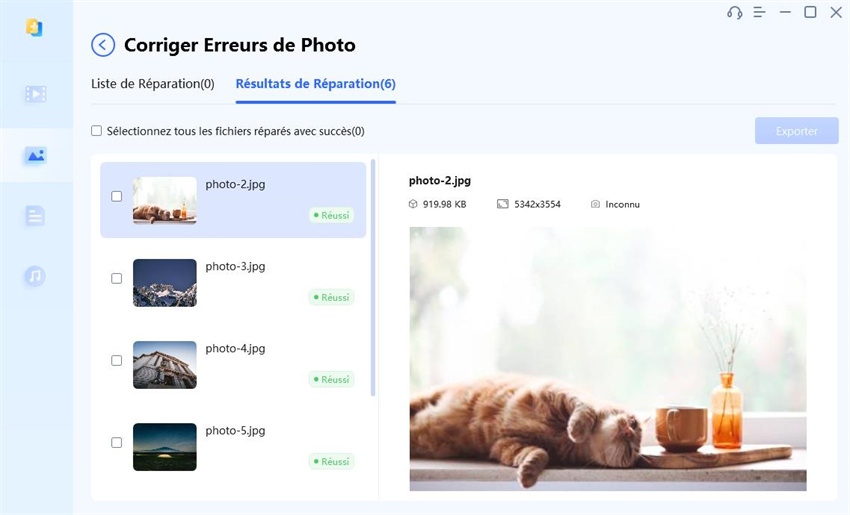The width and height of the screenshot is (850, 515).
Task: Open the headset support icon
Action: pos(735,12)
